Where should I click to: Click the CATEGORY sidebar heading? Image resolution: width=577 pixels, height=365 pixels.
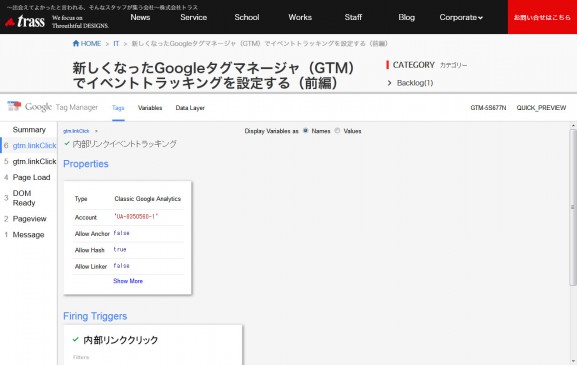[414, 65]
